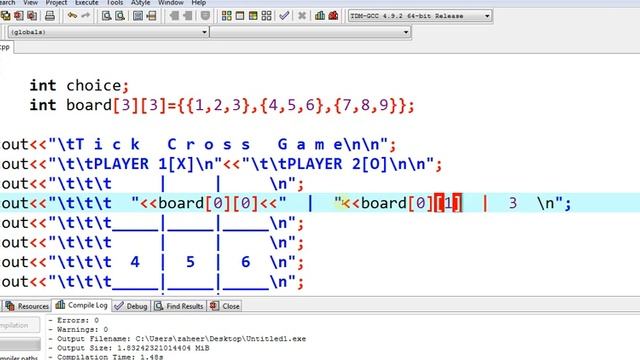Click the Redo toolbar arrow
Screen dimensions: 640x360
pyautogui.click(x=86, y=16)
